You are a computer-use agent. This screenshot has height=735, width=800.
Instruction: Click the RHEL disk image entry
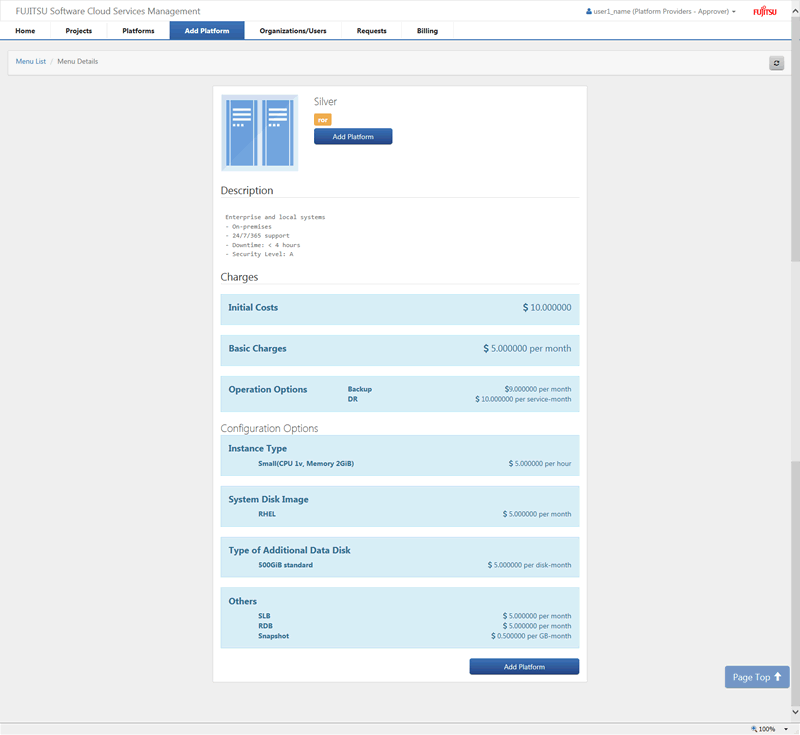click(x=267, y=514)
